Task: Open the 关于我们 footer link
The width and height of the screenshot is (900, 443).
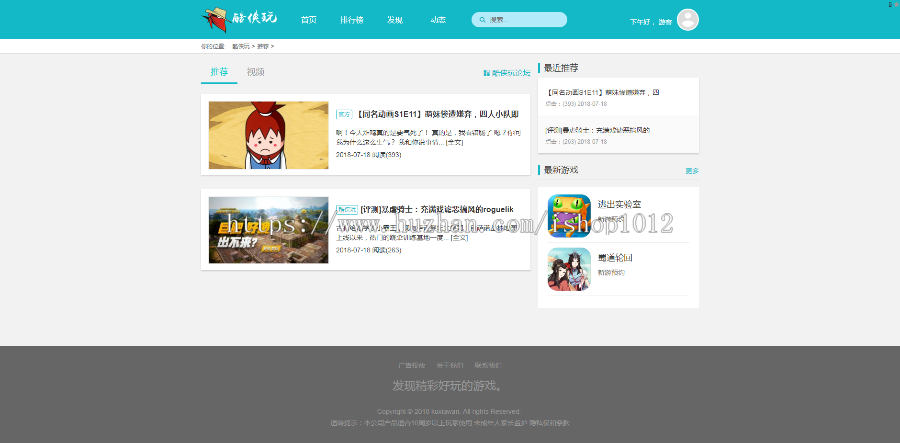Action: coord(450,365)
